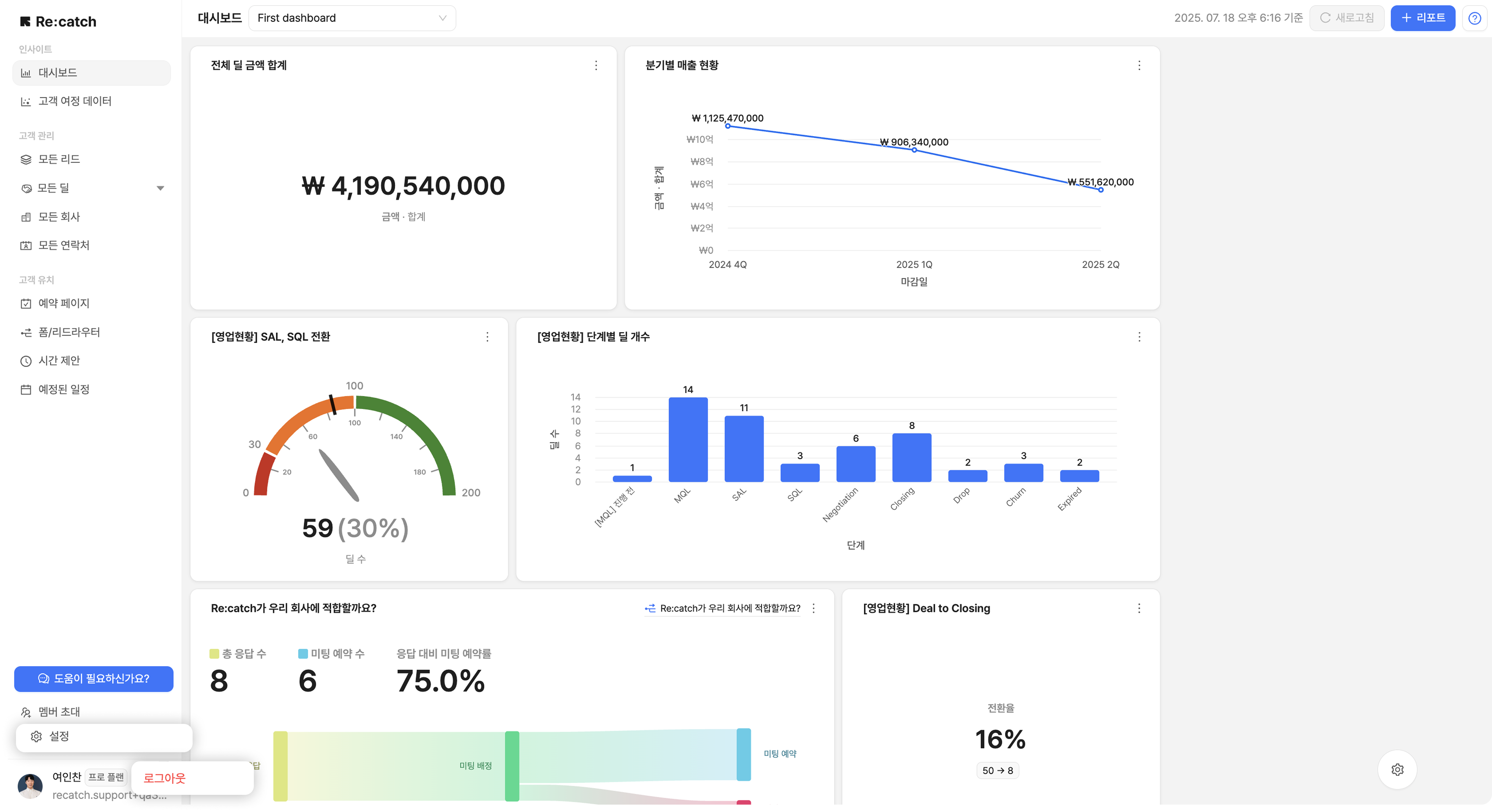Screen dimensions: 1492x812
Task: Click the 도움이 필요하신가요? help button
Action: click(x=94, y=678)
